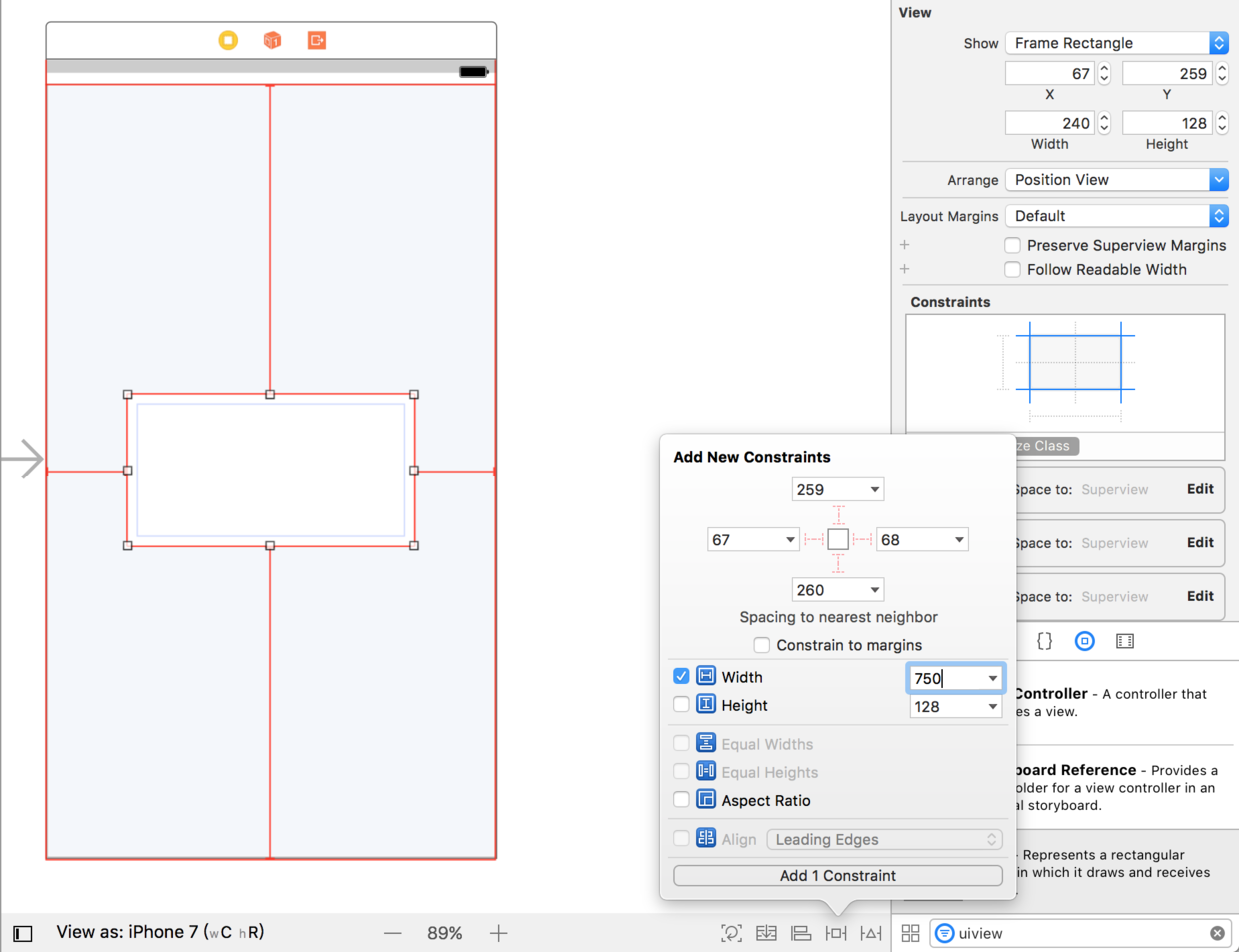
Task: Zoom in with the plus icon
Action: 498,933
